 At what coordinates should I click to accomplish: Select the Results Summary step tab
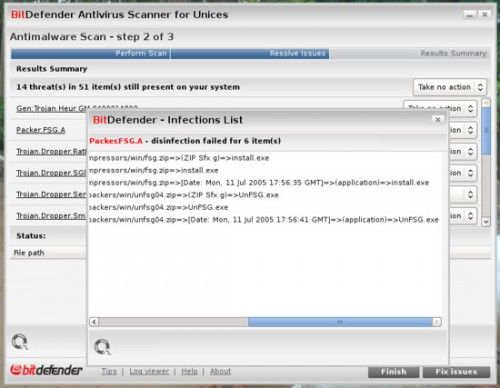pos(410,53)
